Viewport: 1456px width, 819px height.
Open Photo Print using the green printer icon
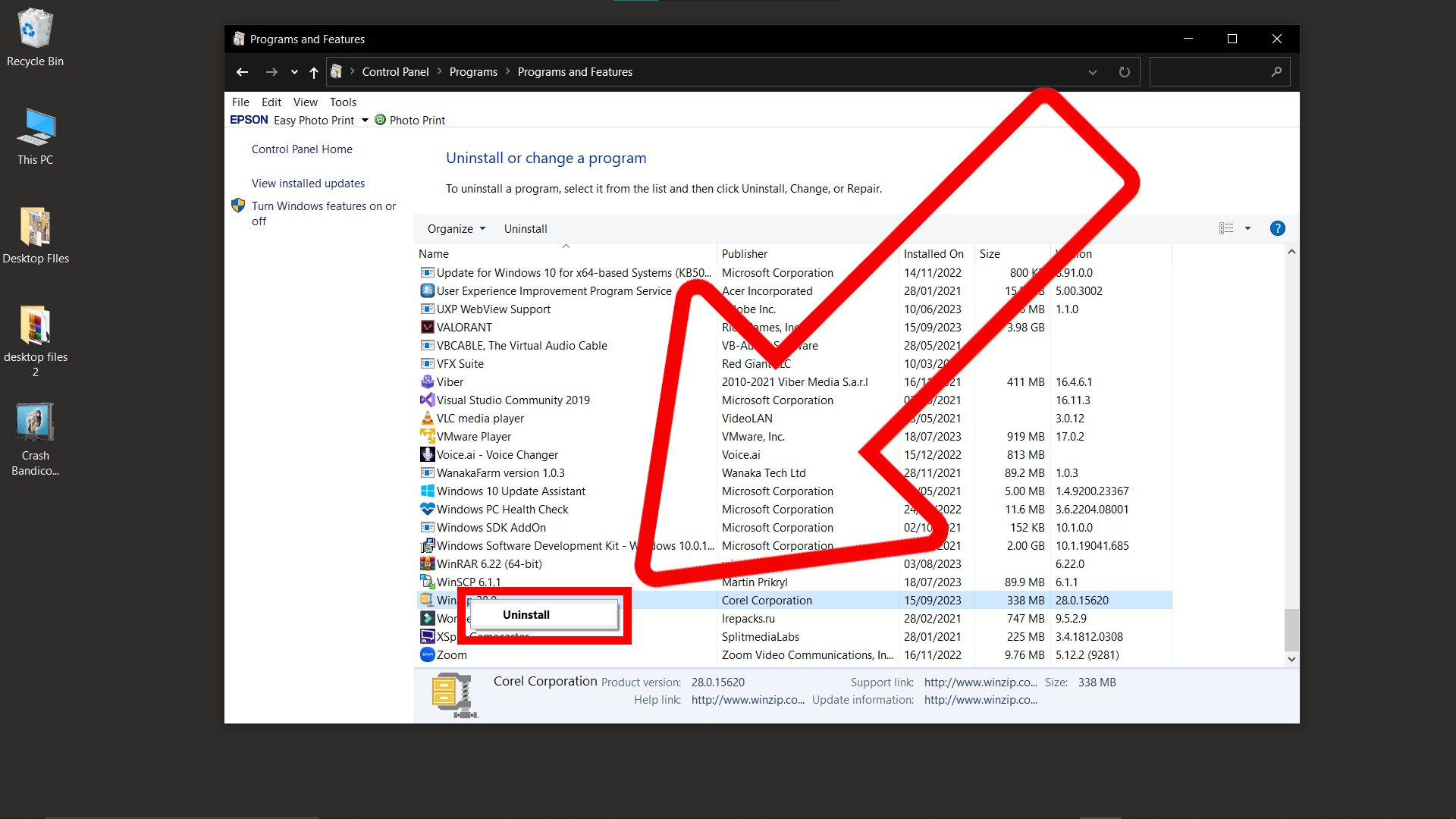pos(381,120)
